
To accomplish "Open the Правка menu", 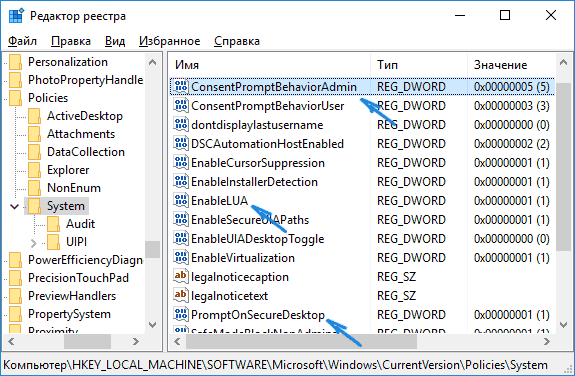I will [71, 41].
